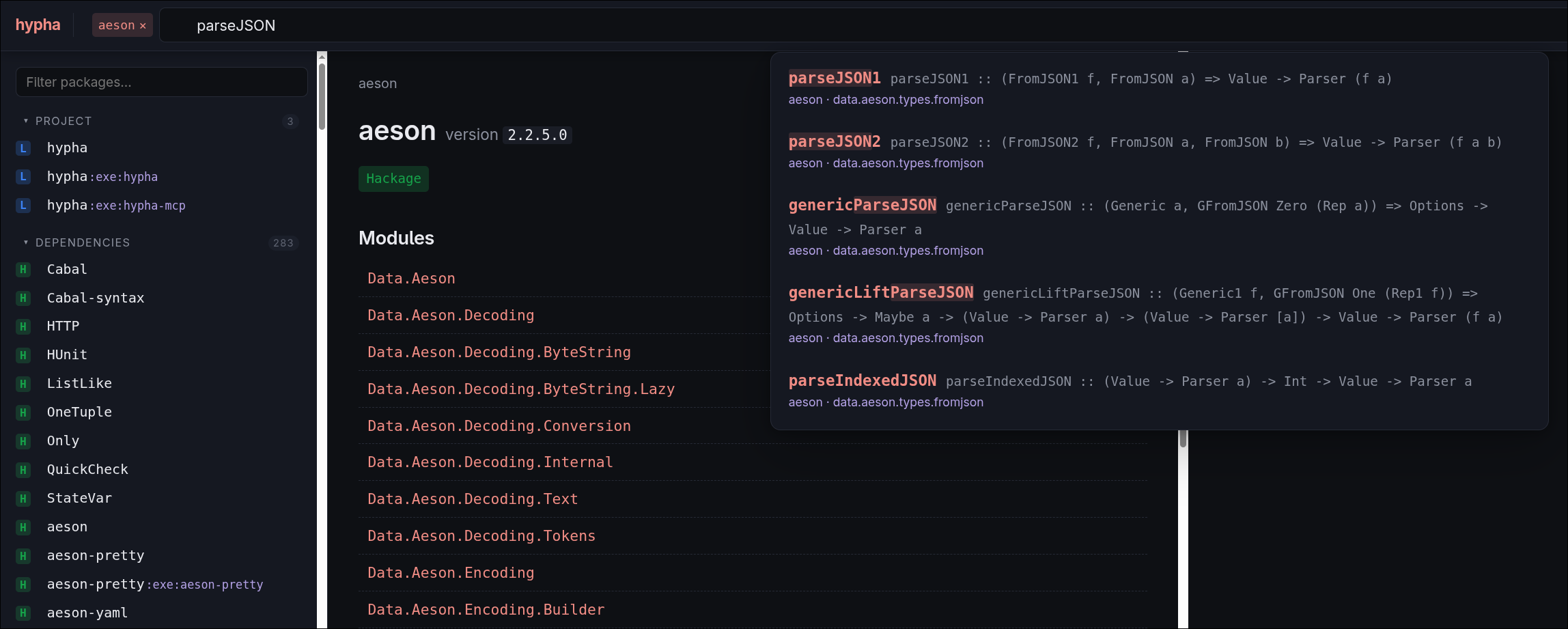The height and width of the screenshot is (629, 1568).
Task: Select the Cabal-syntax dependency
Action: coord(96,298)
